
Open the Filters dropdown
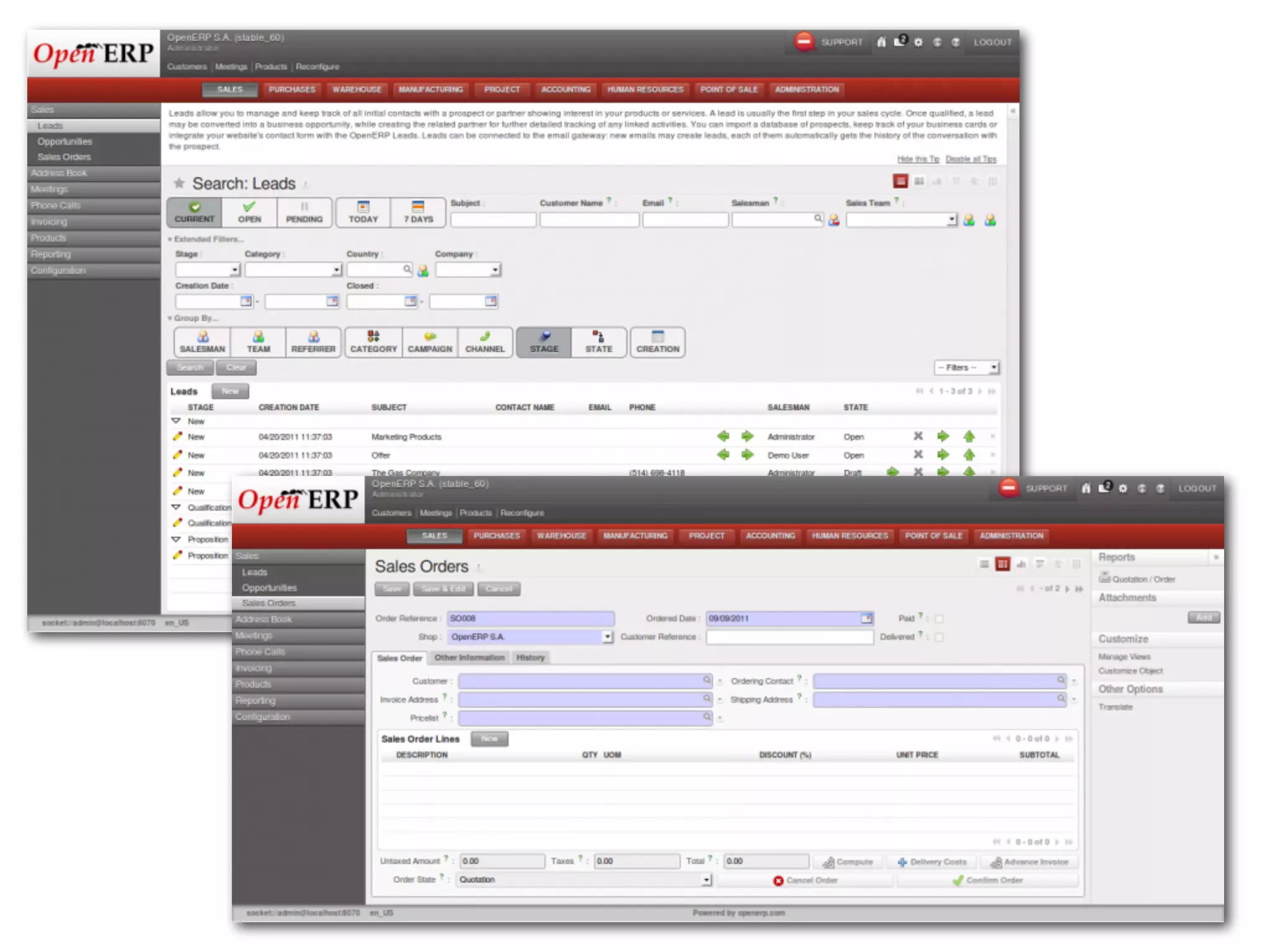coord(966,368)
